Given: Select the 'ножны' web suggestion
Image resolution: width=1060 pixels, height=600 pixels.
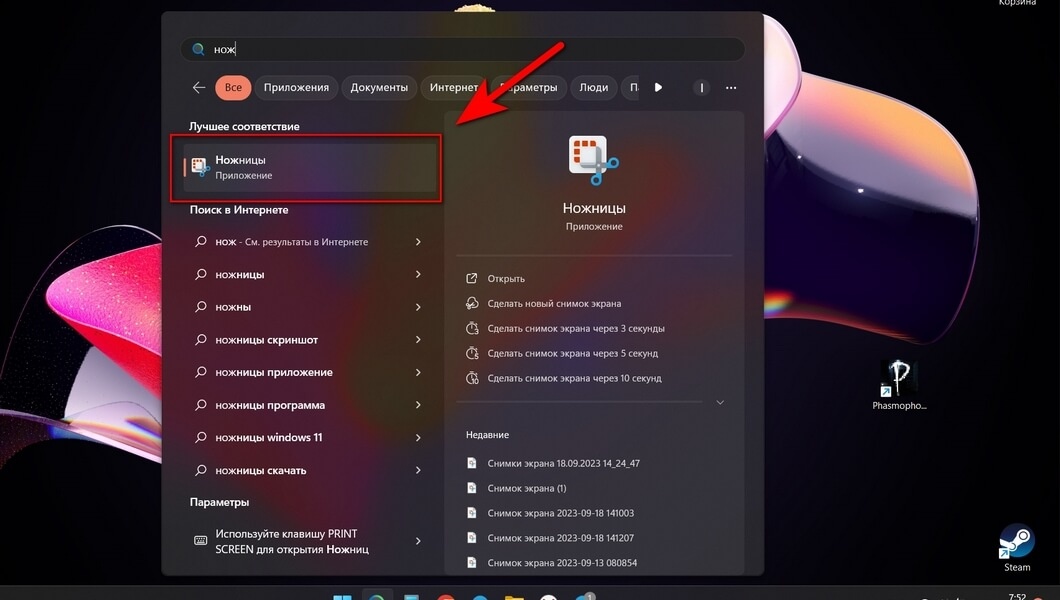Looking at the screenshot, I should click(x=233, y=307).
